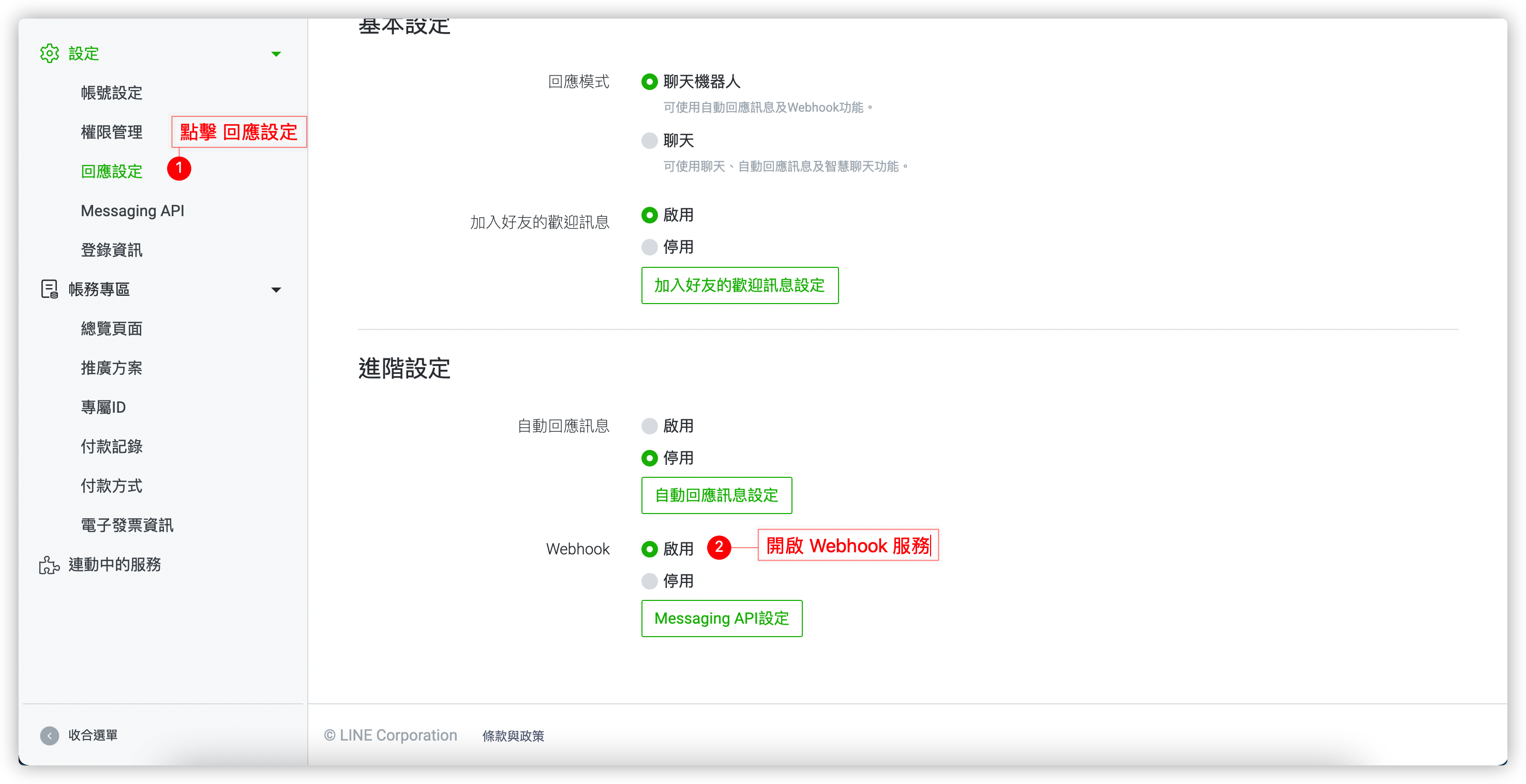1526x784 pixels.
Task: Open 加入好友的歡迎訊息設定 button
Action: tap(739, 285)
